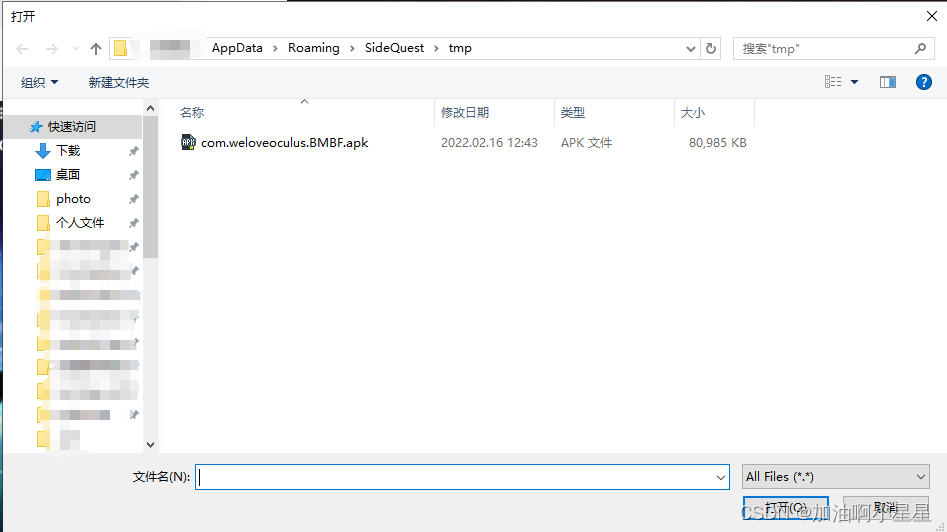The height and width of the screenshot is (532, 947).
Task: Change the file view layout icon
Action: tap(833, 82)
